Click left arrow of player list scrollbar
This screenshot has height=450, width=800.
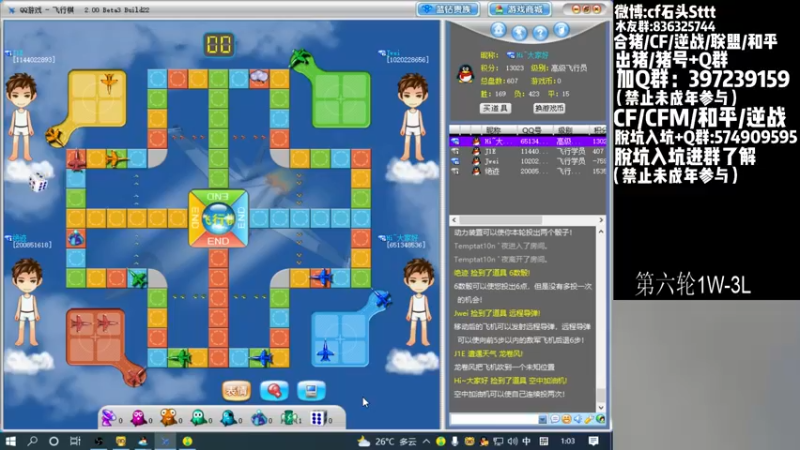[x=454, y=220]
